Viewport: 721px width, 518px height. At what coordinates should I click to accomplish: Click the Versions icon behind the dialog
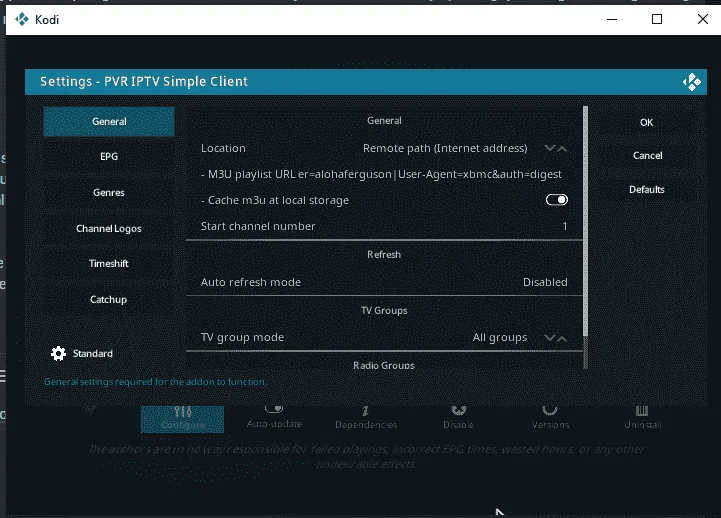click(x=550, y=410)
